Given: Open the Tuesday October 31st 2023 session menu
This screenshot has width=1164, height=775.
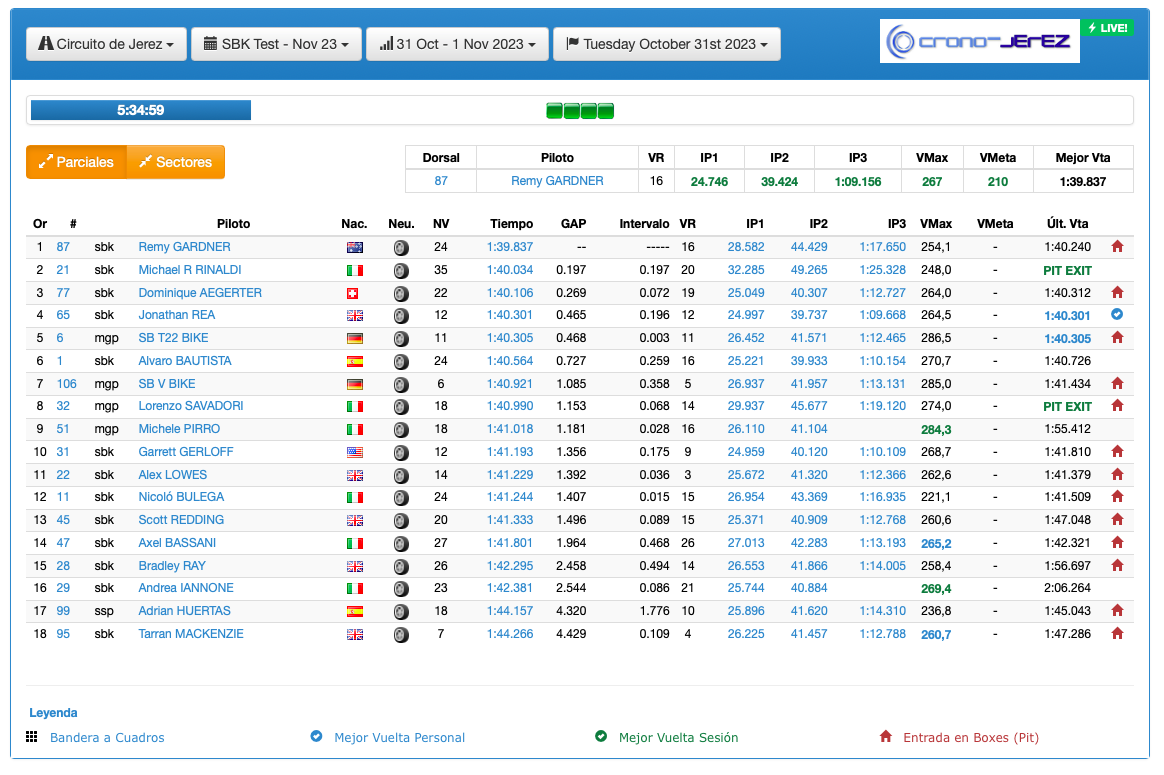Looking at the screenshot, I should 666,44.
